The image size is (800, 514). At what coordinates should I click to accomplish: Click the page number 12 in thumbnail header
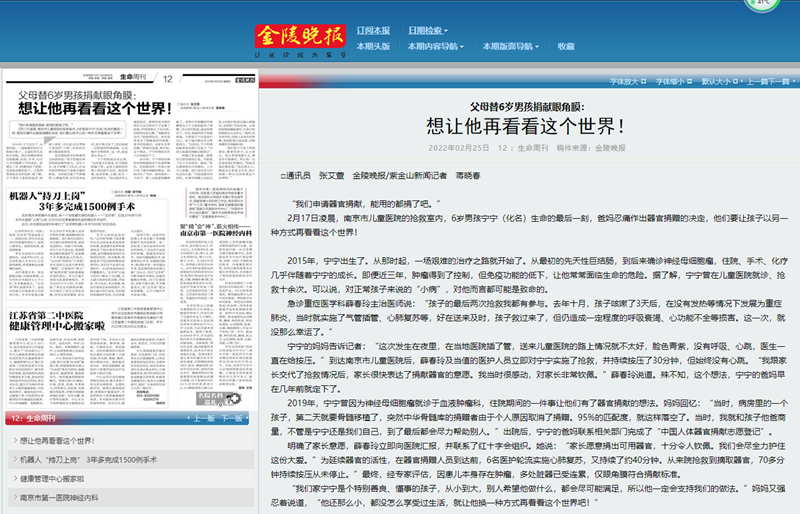click(167, 79)
